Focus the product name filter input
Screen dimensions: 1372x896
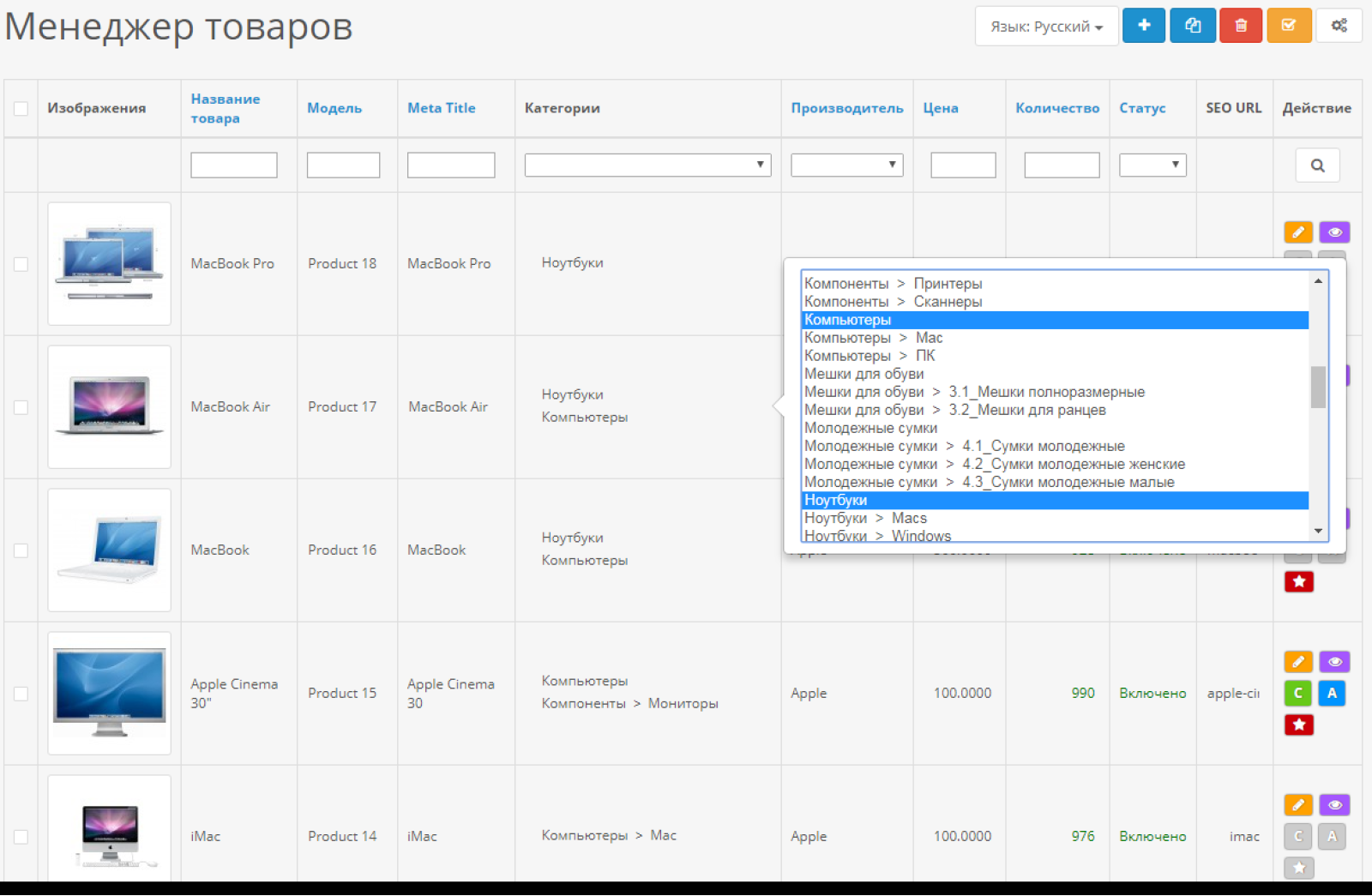click(x=234, y=165)
